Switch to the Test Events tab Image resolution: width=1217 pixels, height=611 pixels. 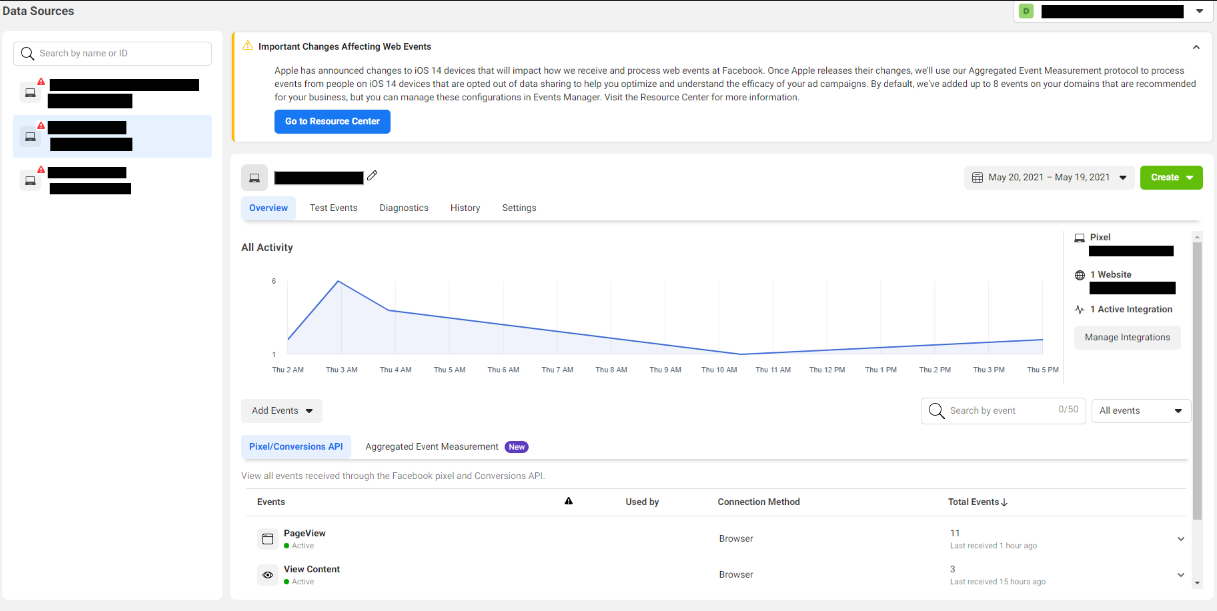tap(333, 208)
